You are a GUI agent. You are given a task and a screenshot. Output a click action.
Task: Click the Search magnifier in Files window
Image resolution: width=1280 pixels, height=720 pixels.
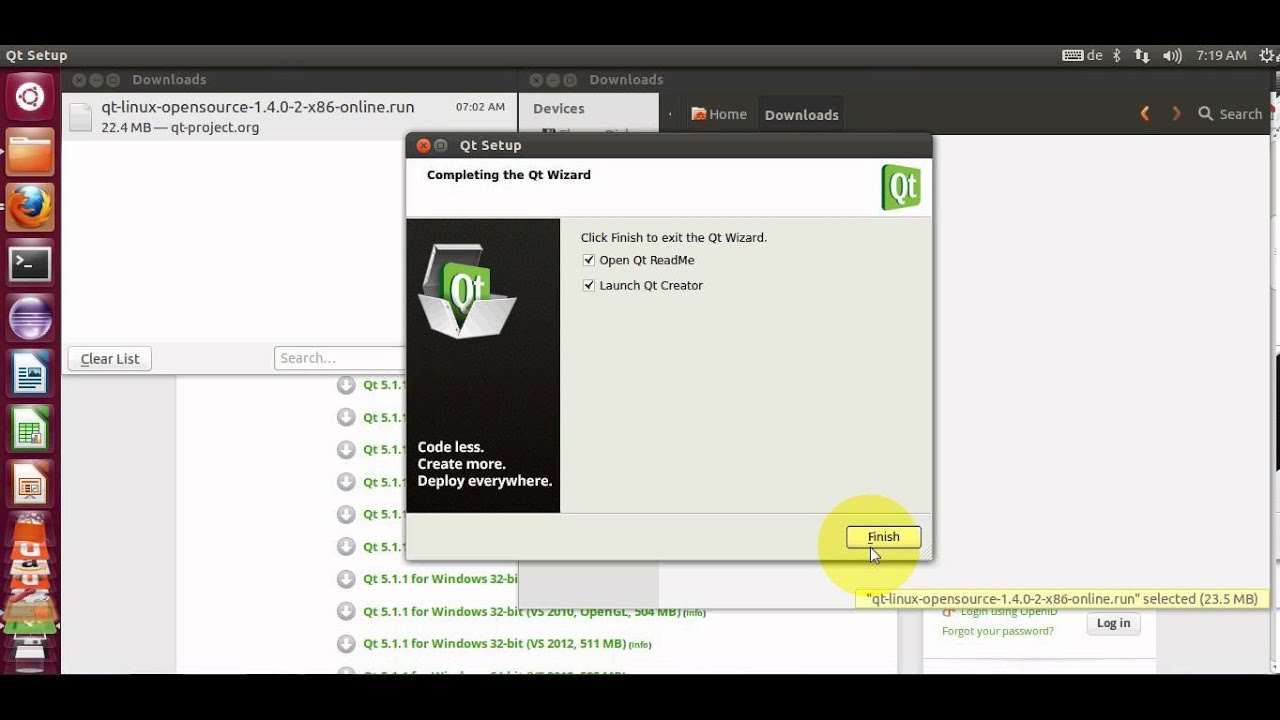1206,114
